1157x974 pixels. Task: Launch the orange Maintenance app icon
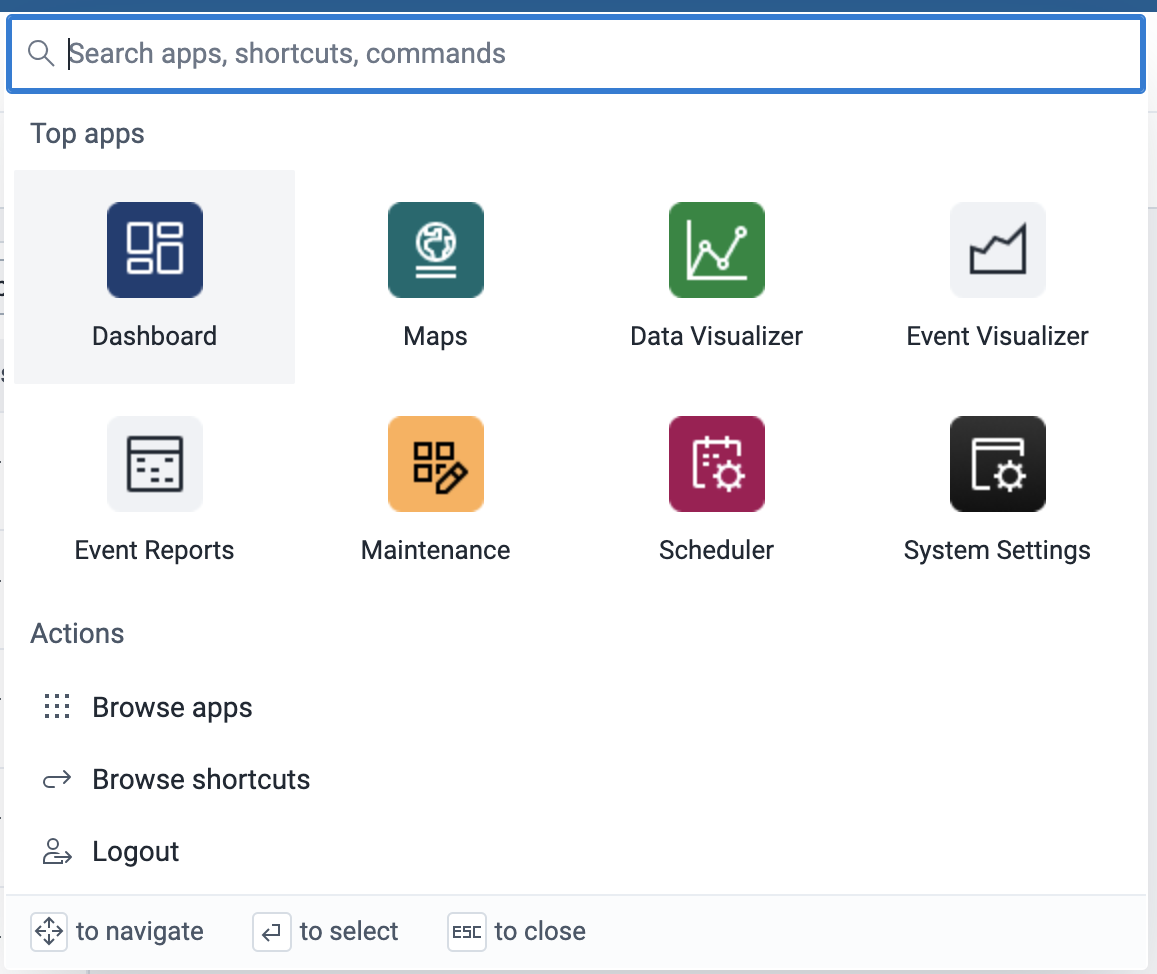436,464
